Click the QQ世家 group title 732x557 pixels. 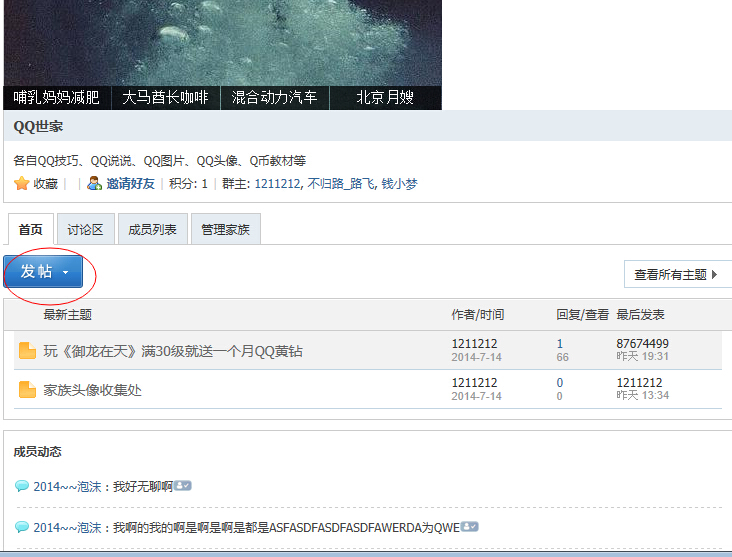coord(38,127)
